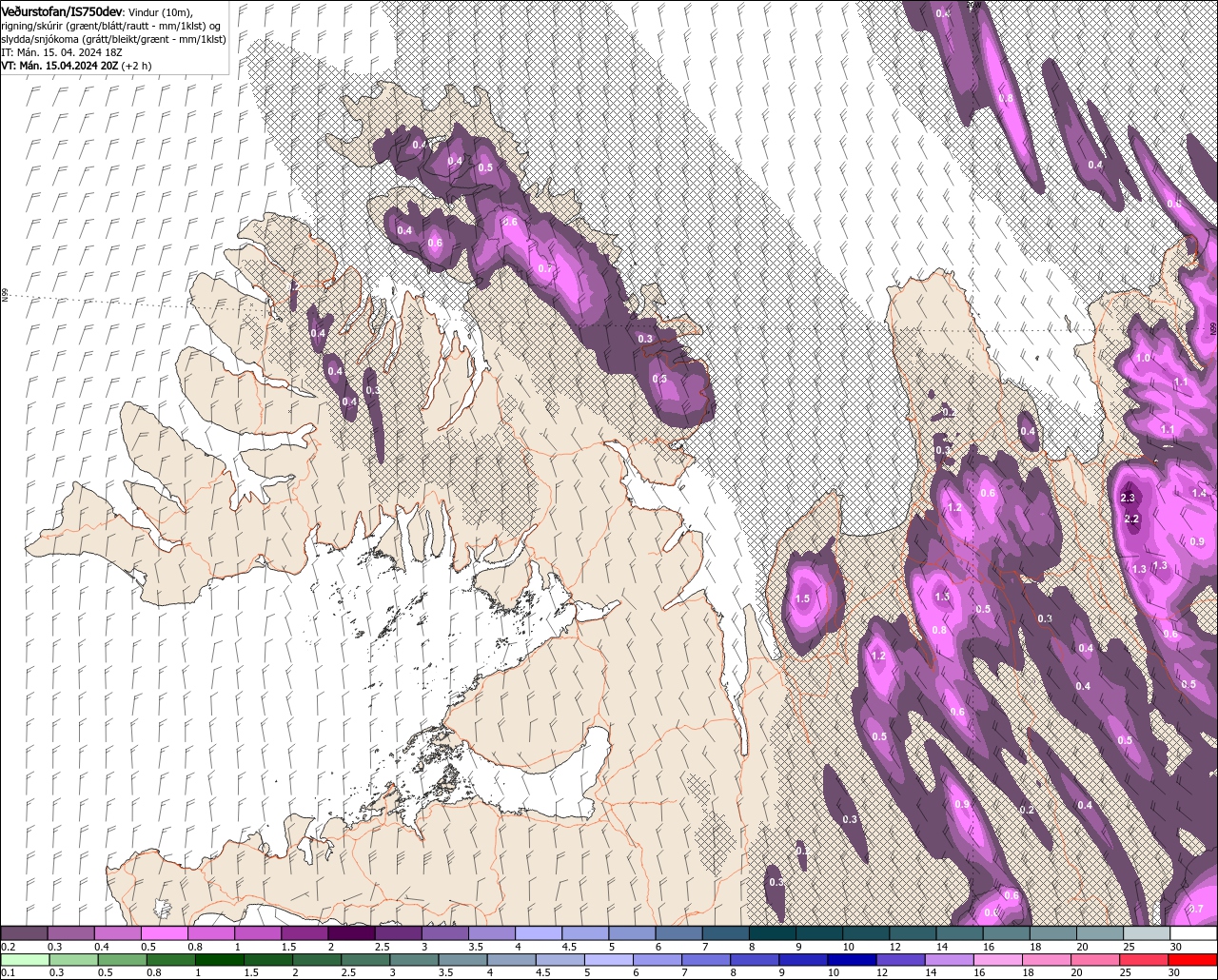The image size is (1218, 980).
Task: Click the 2.3 precipitation value on the map
Action: pyautogui.click(x=1130, y=498)
